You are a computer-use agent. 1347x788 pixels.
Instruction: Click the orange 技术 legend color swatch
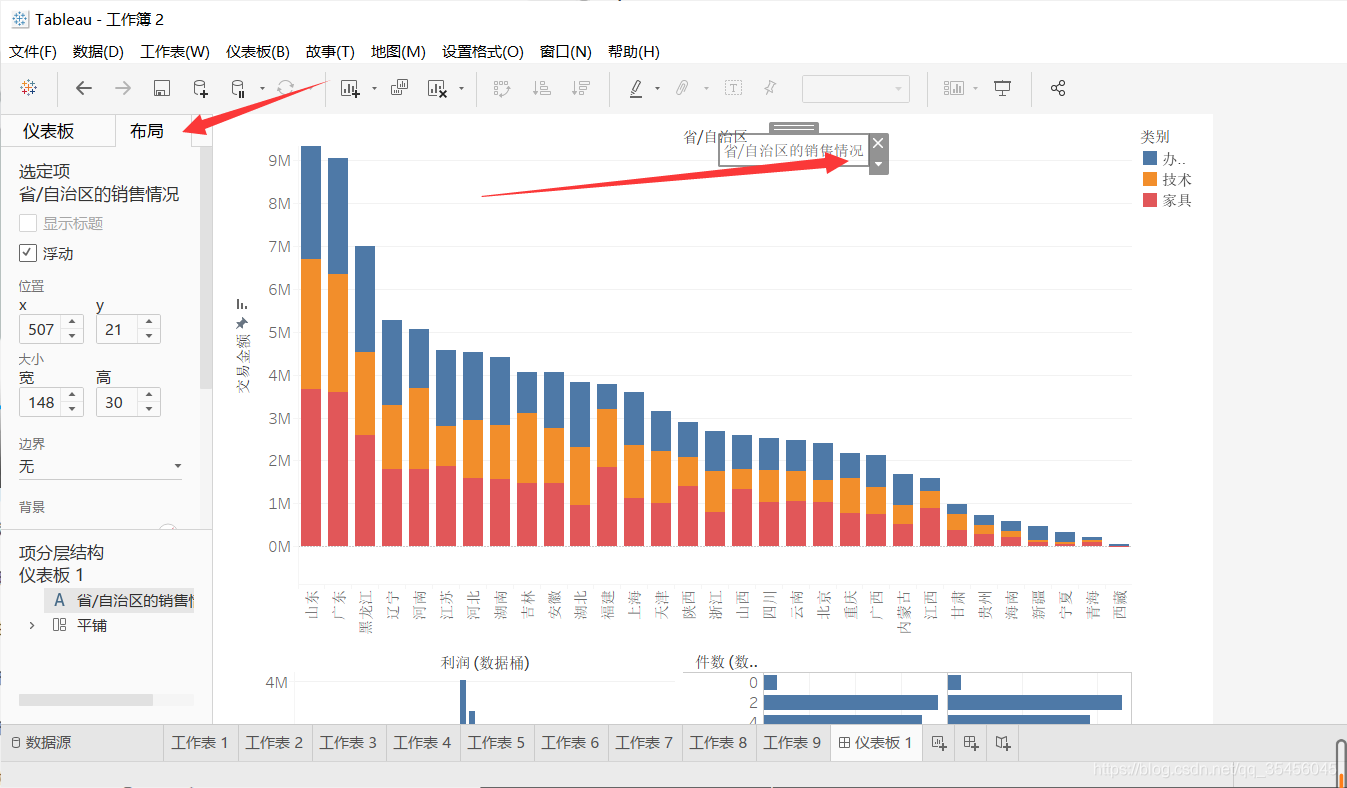pos(1149,179)
